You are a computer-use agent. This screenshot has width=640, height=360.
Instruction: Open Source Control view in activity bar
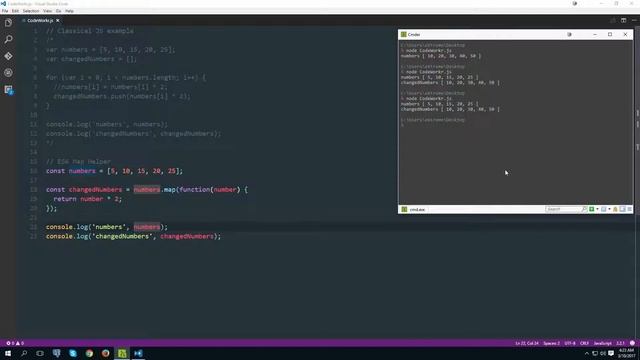coord(8,56)
